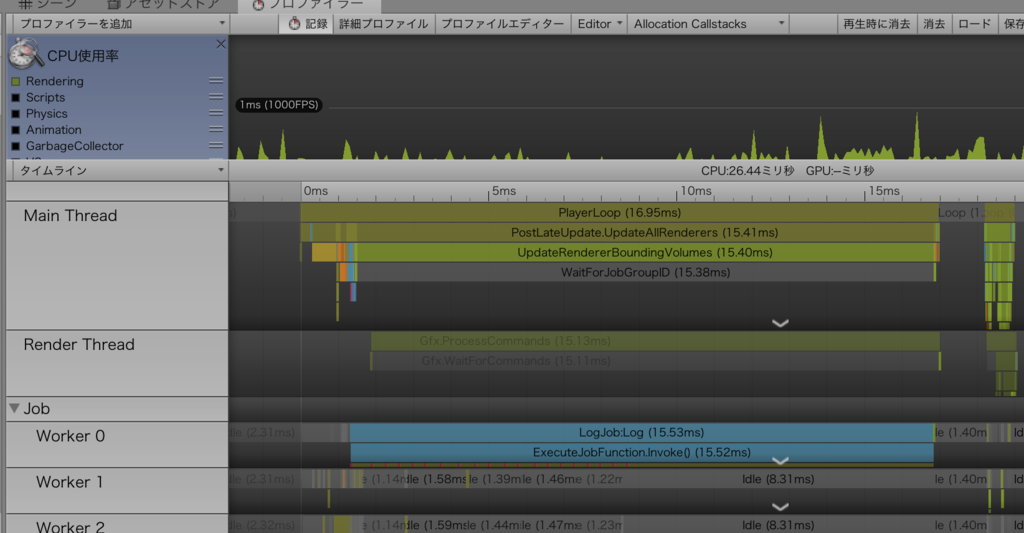Click the 1ms (1000FPS) chart label
Image resolution: width=1024 pixels, height=533 pixels.
[279, 105]
